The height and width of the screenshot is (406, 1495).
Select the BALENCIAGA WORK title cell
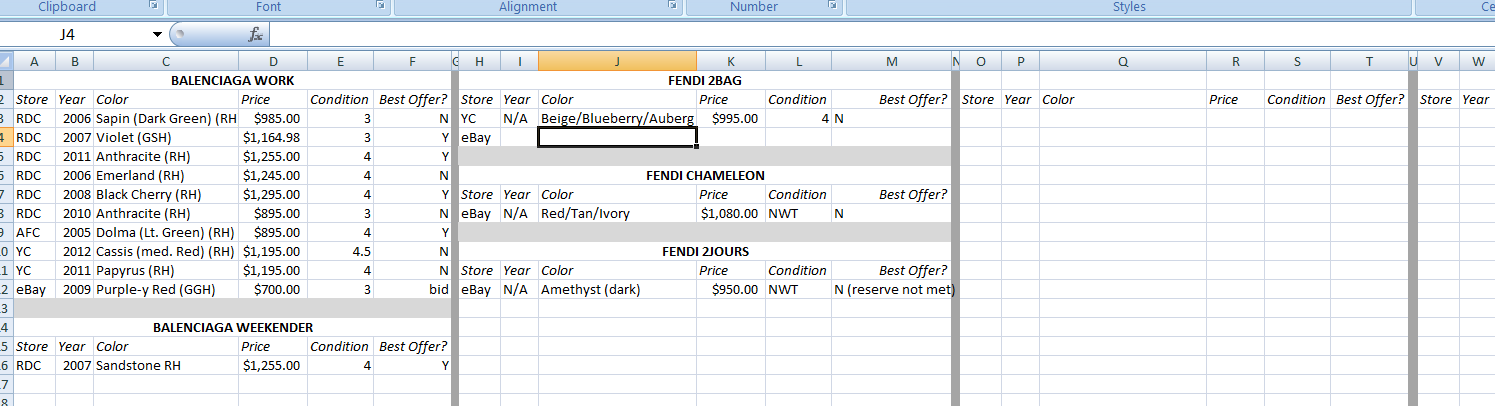[233, 80]
